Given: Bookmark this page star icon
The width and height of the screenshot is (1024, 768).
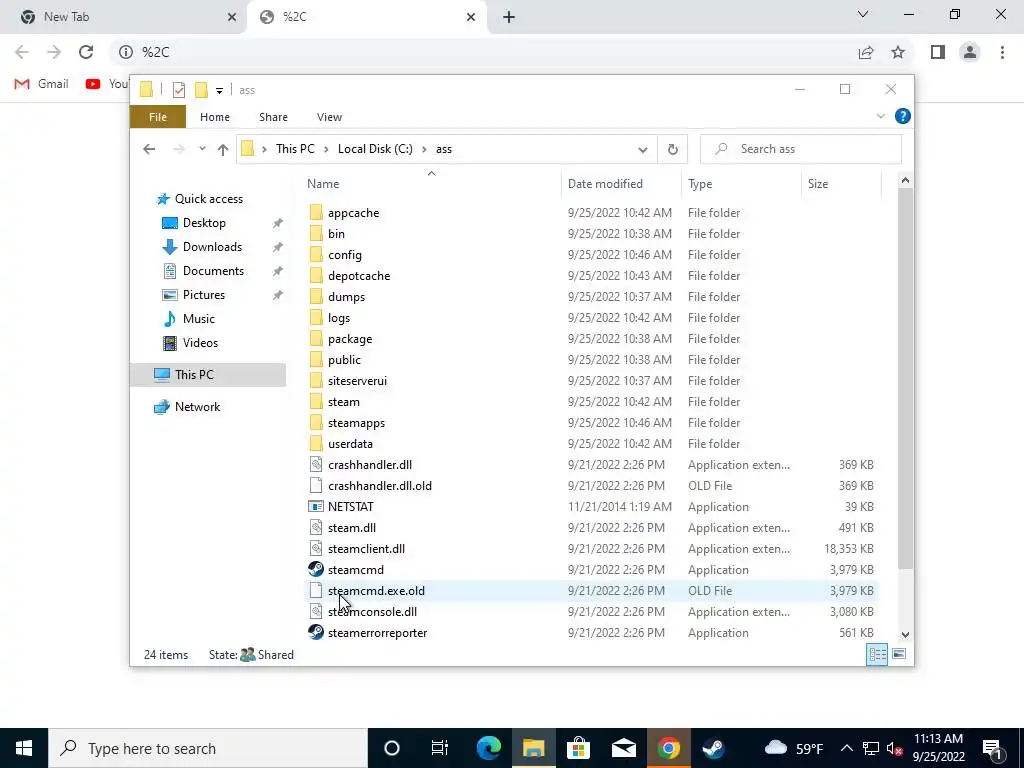Looking at the screenshot, I should coord(898,52).
